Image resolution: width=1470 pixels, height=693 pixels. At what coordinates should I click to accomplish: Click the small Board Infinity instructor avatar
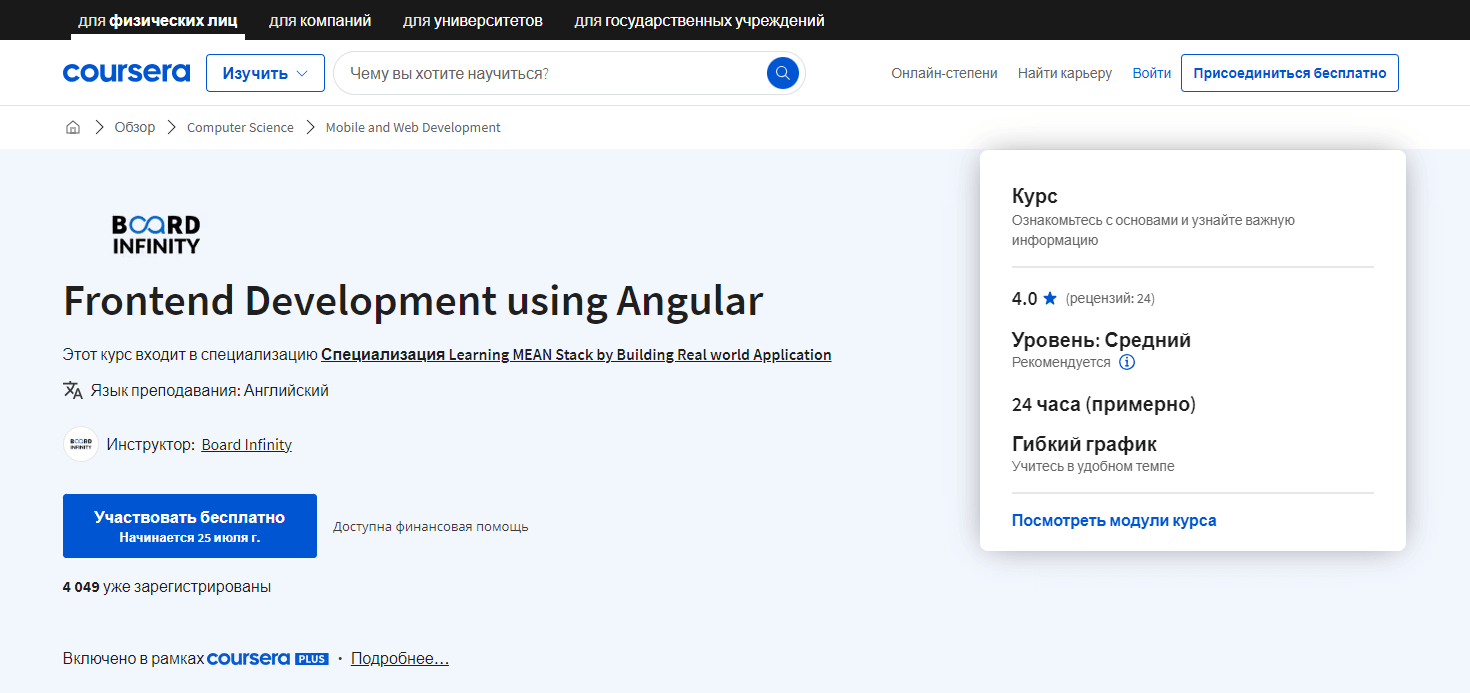point(81,444)
